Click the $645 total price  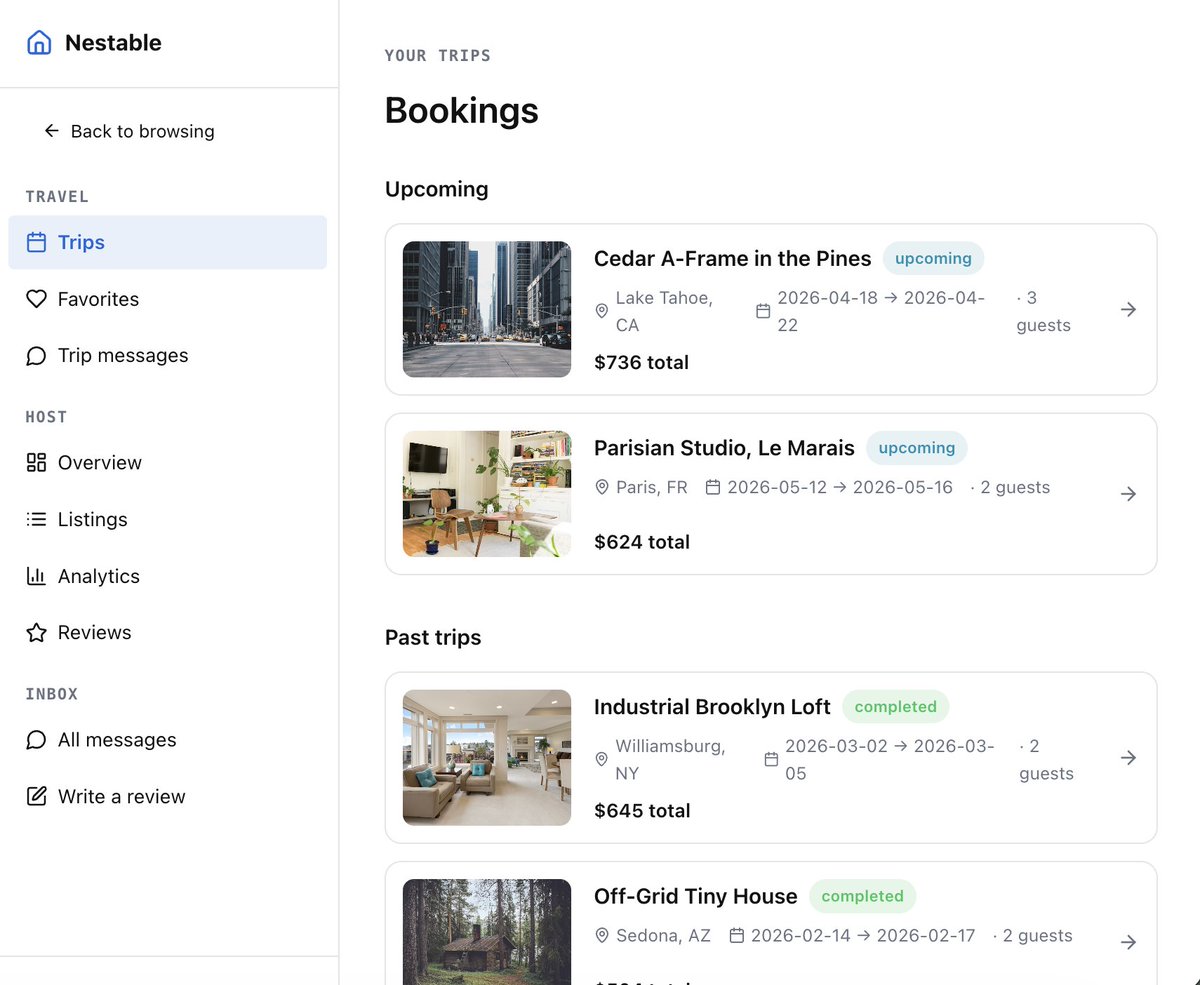[642, 811]
